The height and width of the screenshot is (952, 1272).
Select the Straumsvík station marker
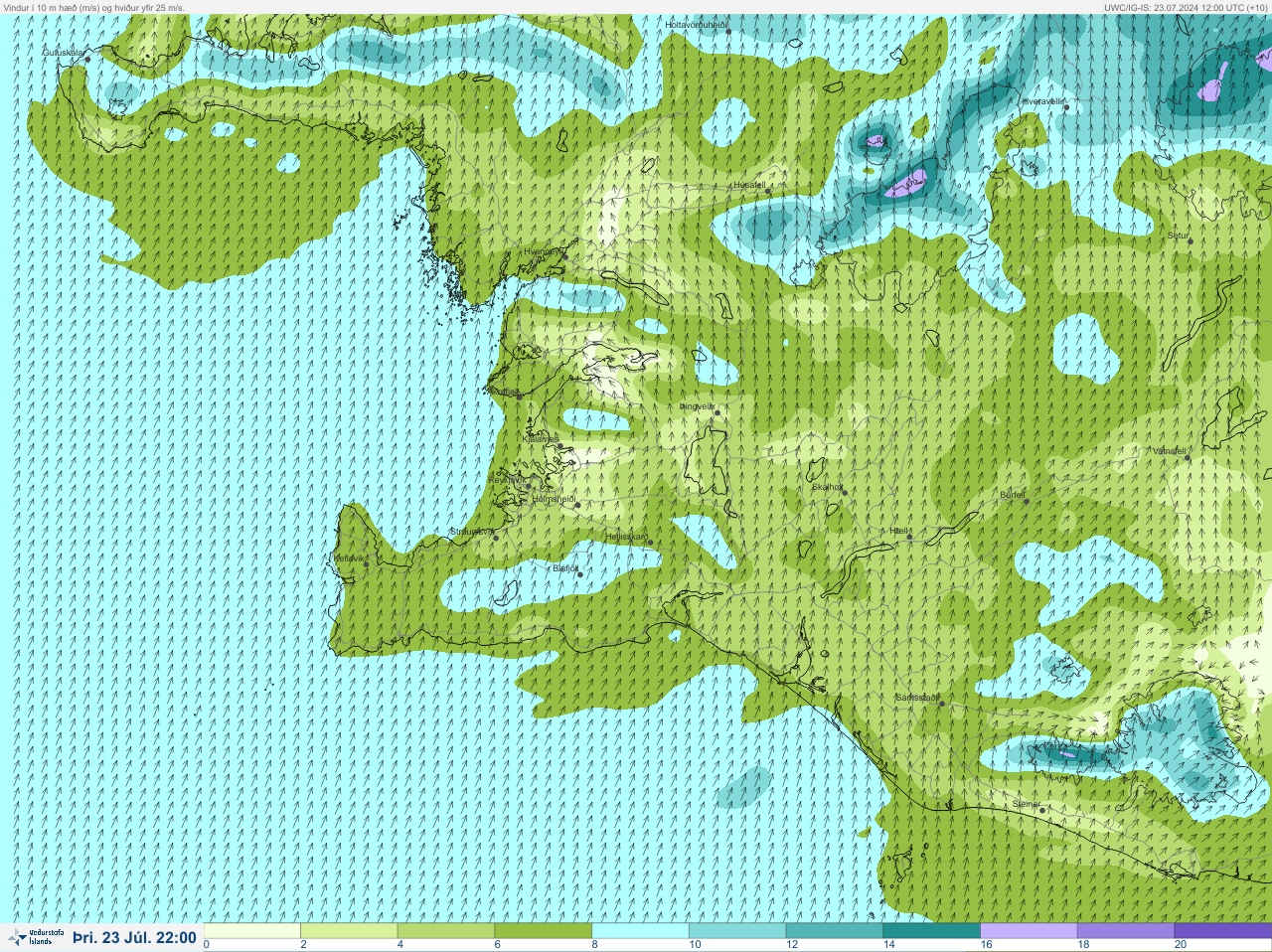[x=496, y=538]
